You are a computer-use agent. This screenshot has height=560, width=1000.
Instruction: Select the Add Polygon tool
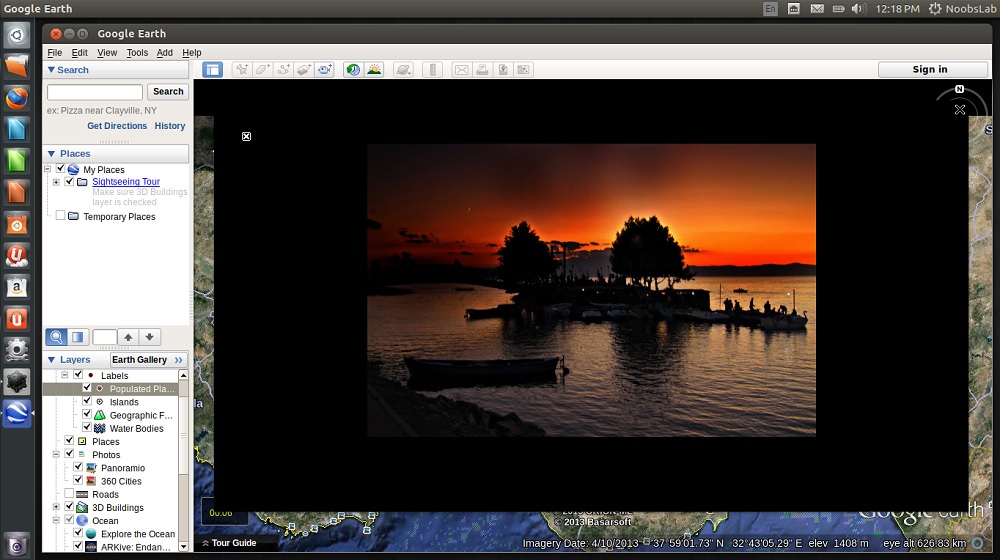point(263,70)
